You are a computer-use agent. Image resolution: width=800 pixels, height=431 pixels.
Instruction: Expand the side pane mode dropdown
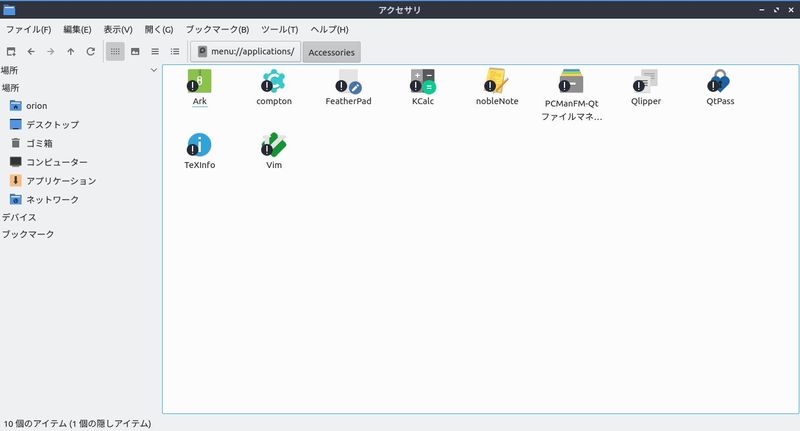153,70
